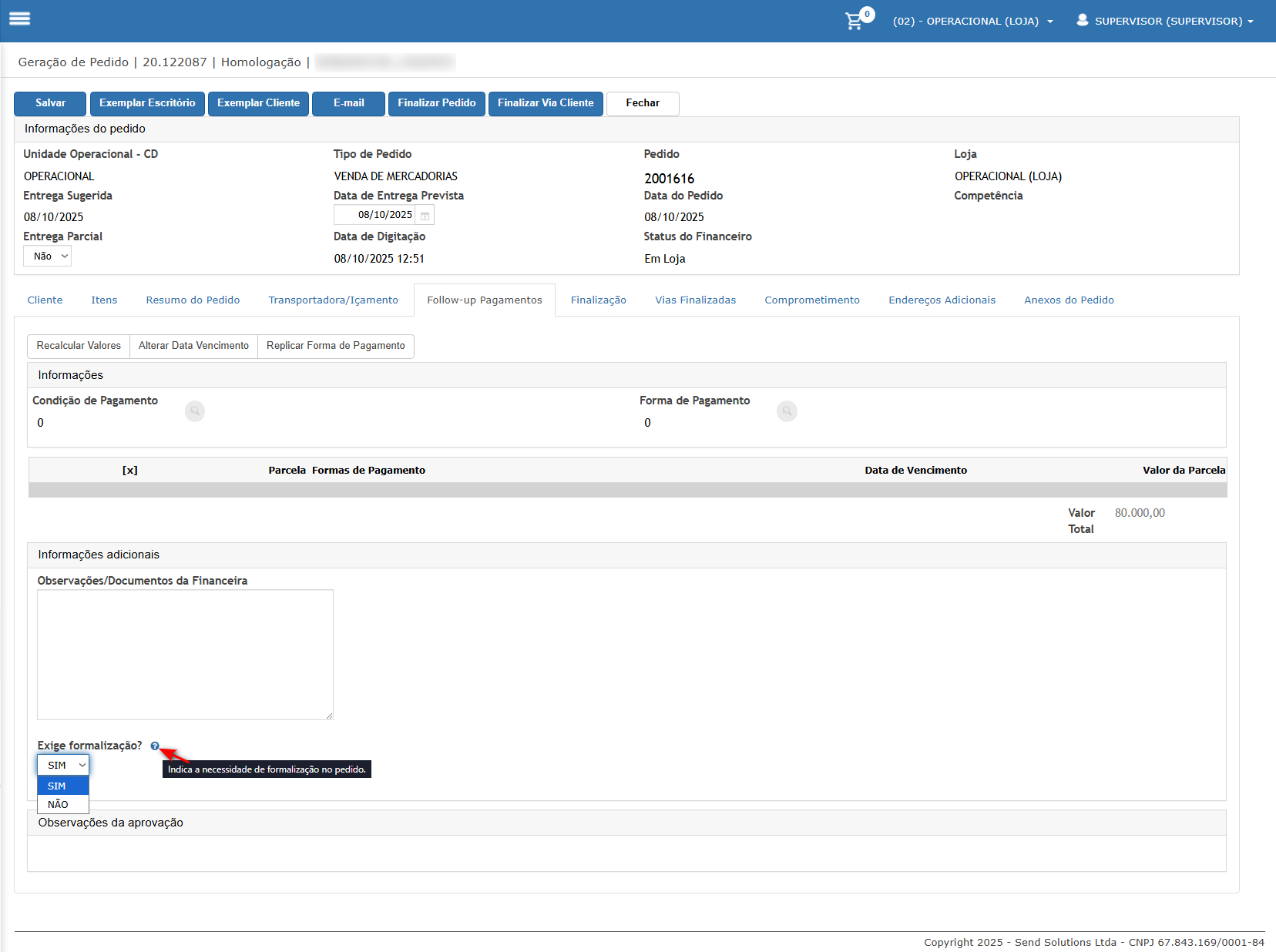Viewport: 1276px width, 952px height.
Task: Click the Condição de Pagamento search icon
Action: [195, 411]
